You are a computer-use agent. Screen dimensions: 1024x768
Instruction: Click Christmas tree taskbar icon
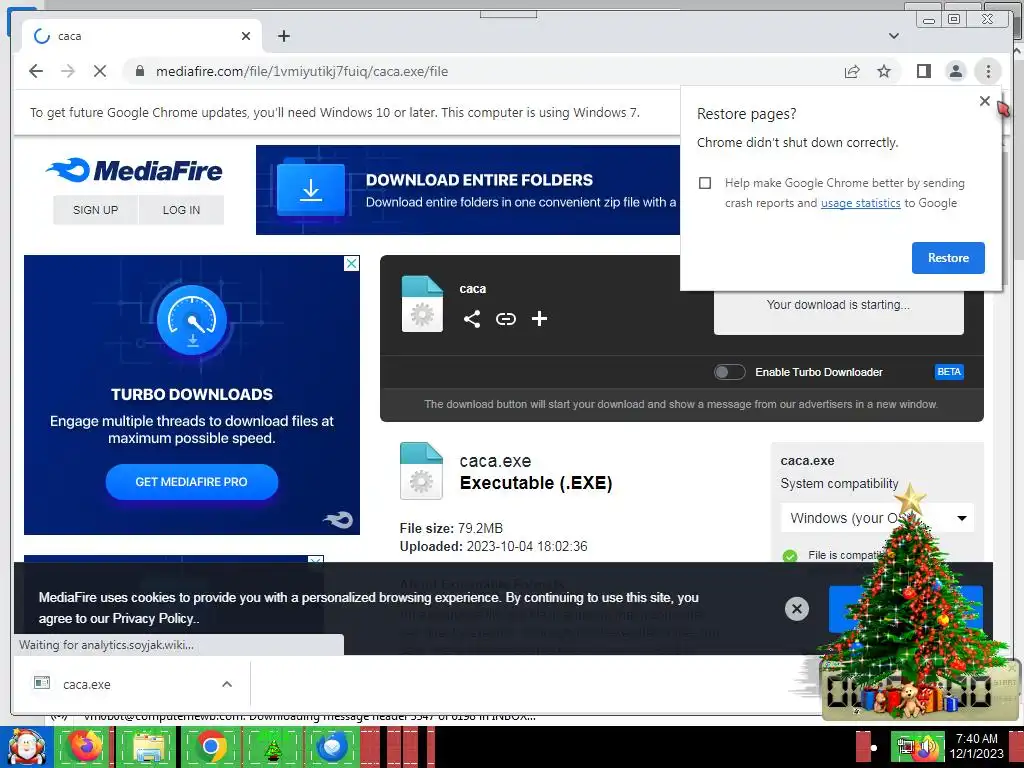tap(272, 747)
